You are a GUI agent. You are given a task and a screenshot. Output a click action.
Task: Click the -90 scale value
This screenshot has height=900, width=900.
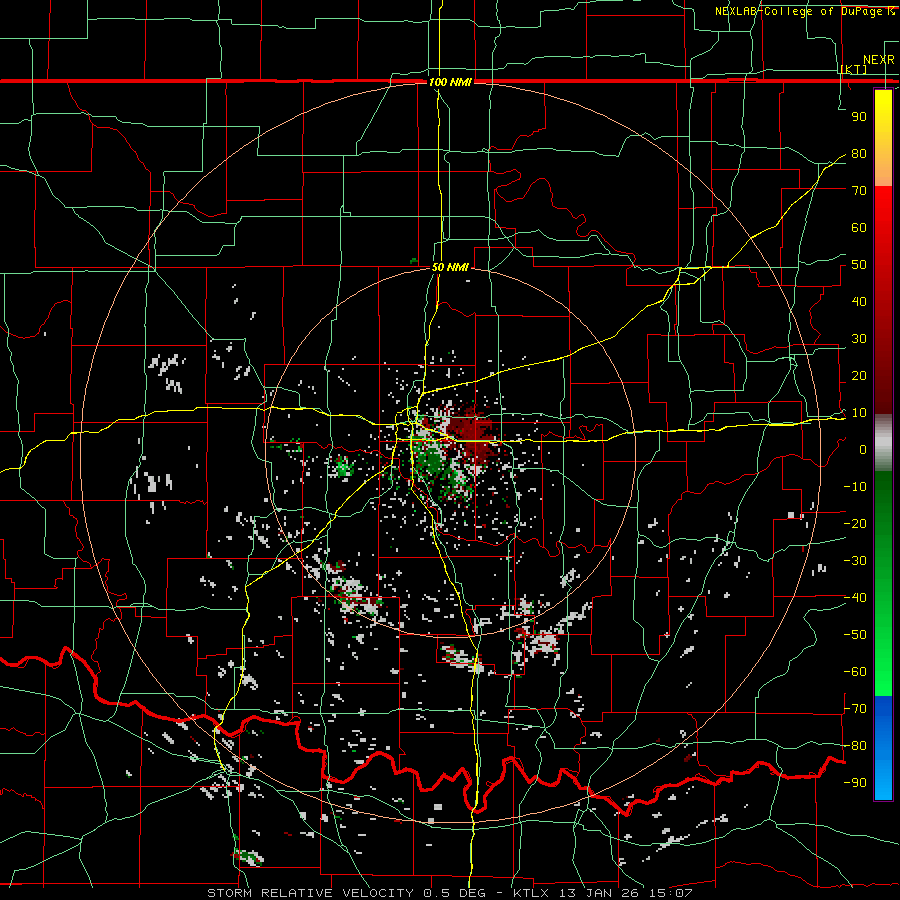855,783
